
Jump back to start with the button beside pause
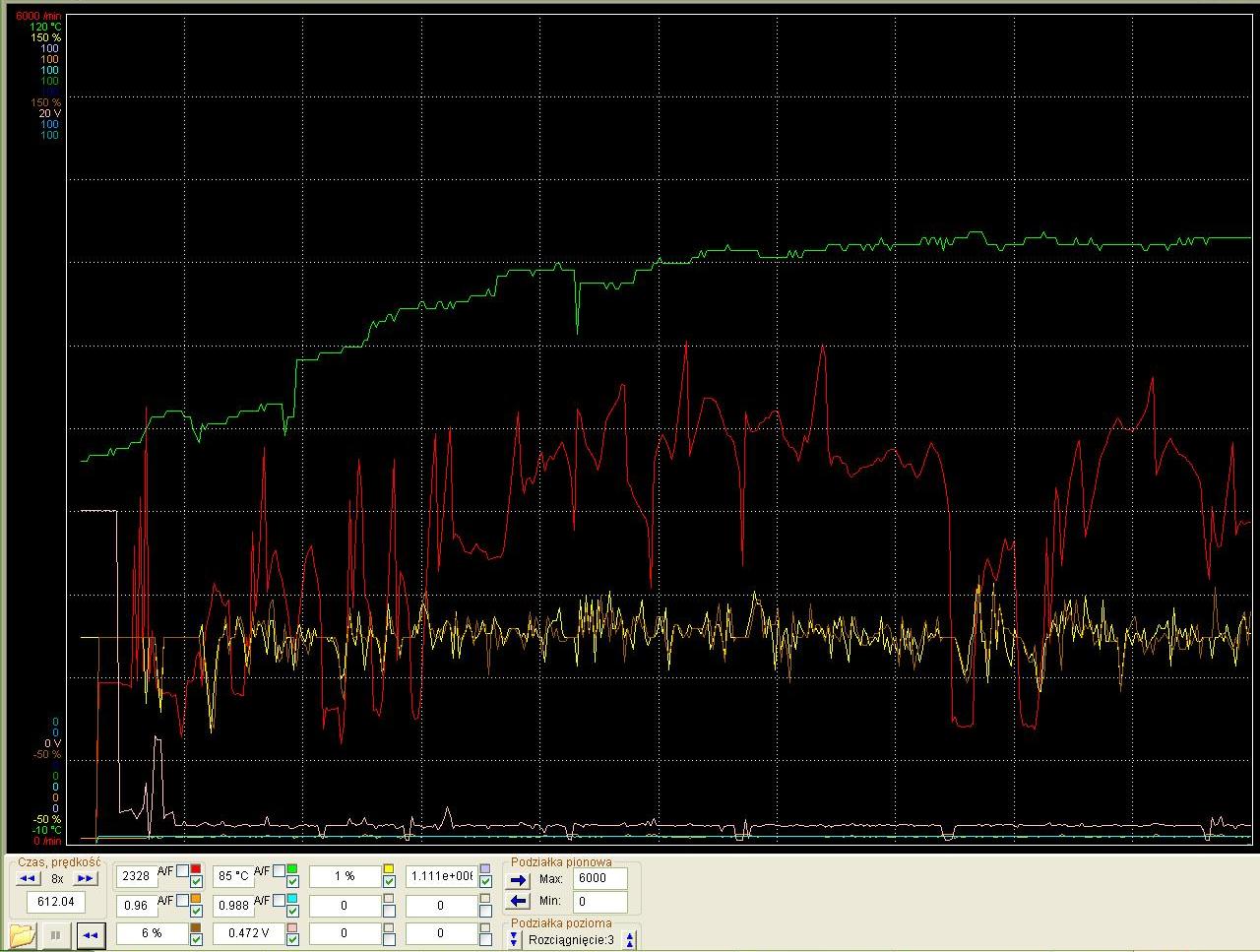click(x=90, y=934)
